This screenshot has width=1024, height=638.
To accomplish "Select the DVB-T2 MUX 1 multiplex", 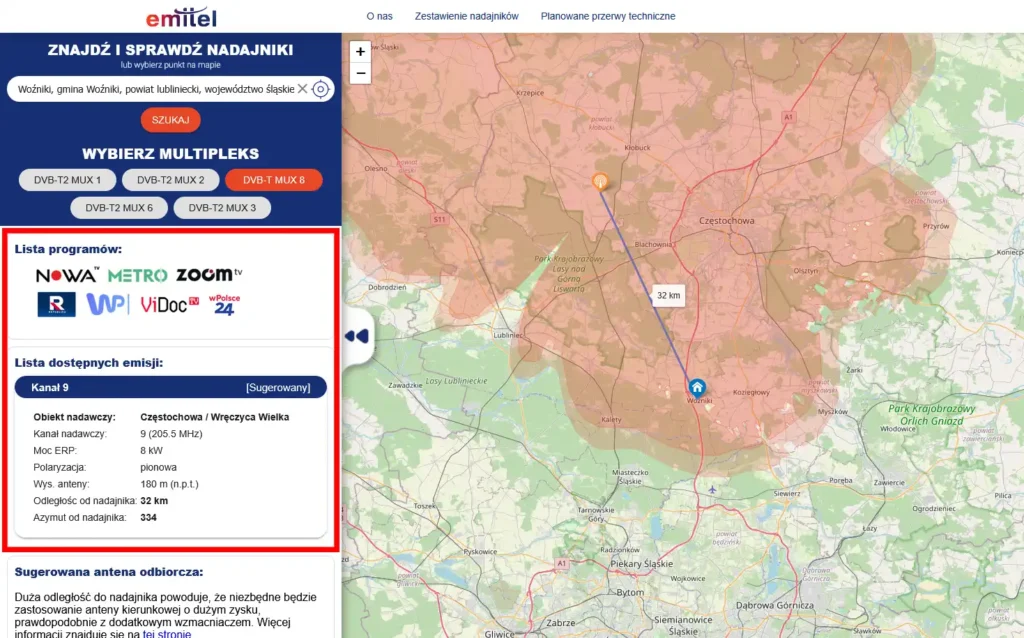I will pos(68,180).
